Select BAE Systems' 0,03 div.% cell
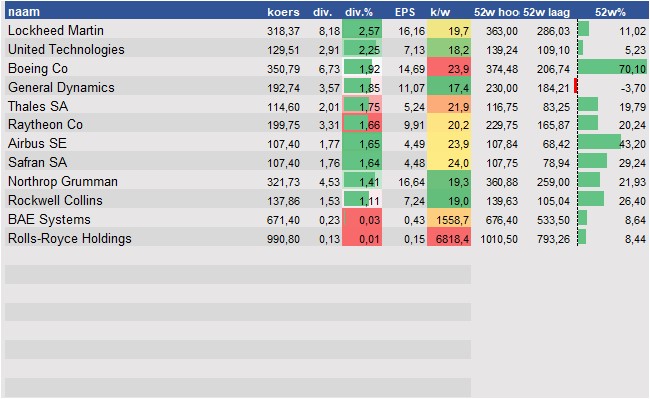Viewport: 650px width, 399px height. [362, 220]
